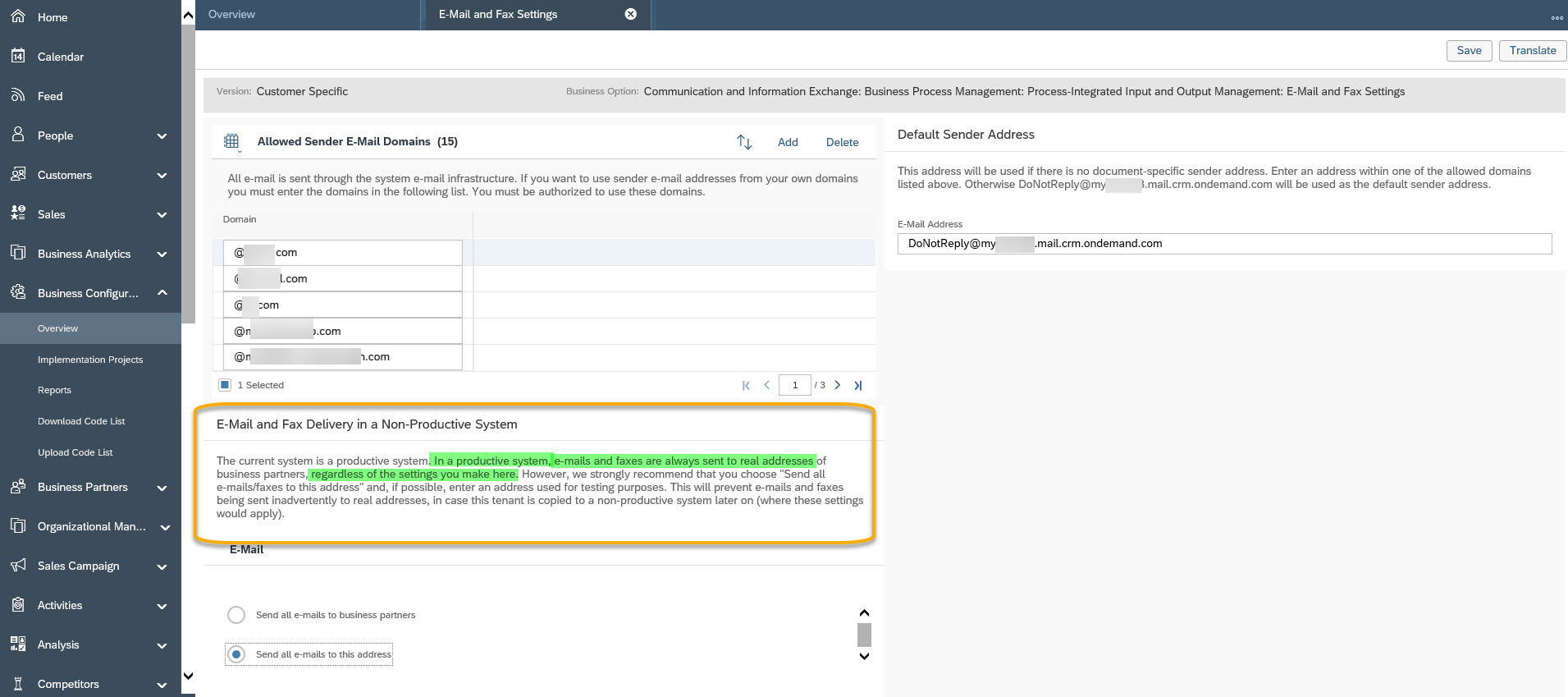Viewport: 1568px width, 697px height.
Task: Click the page number input field
Action: (x=794, y=385)
